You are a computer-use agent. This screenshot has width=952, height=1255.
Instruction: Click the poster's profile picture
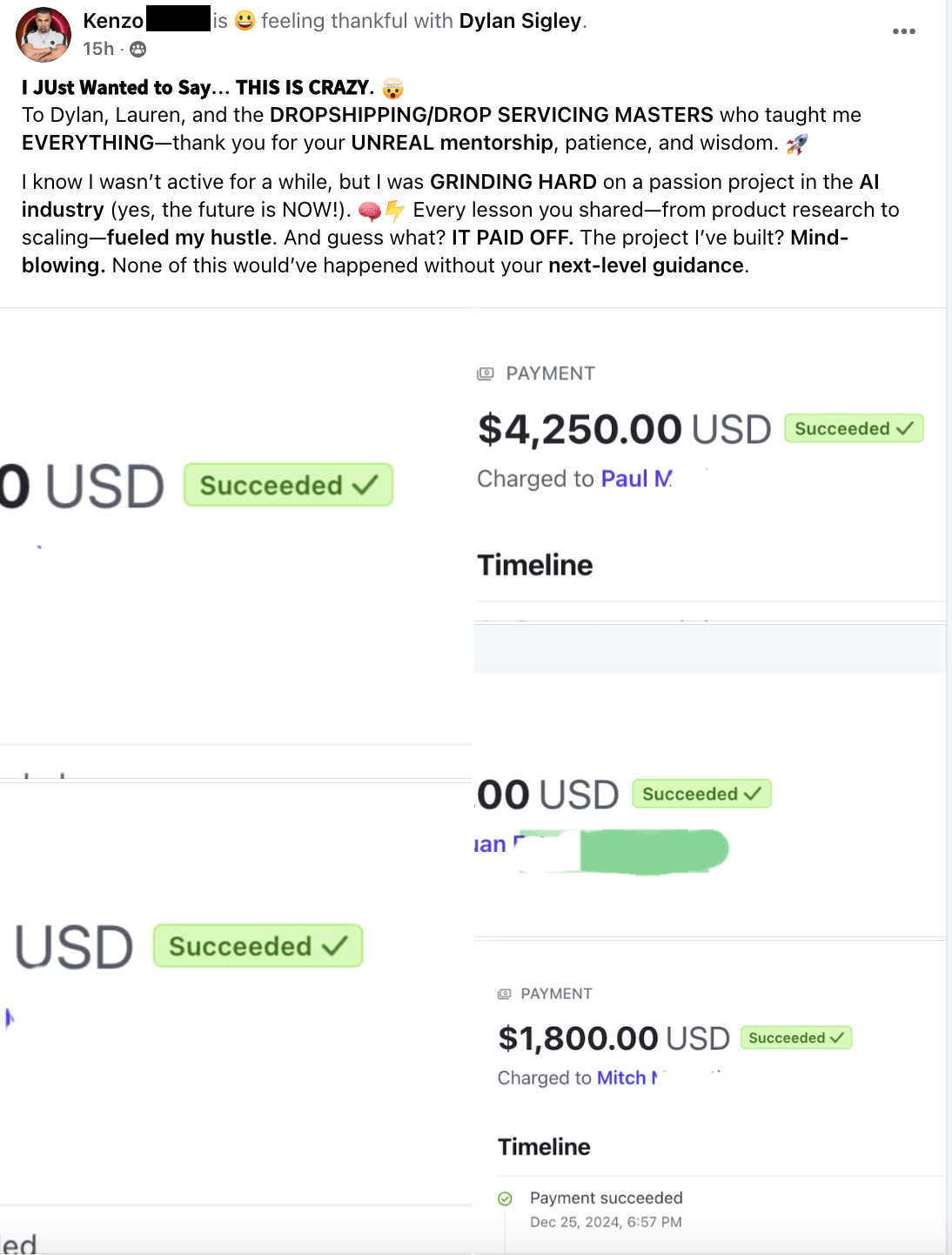(x=44, y=35)
